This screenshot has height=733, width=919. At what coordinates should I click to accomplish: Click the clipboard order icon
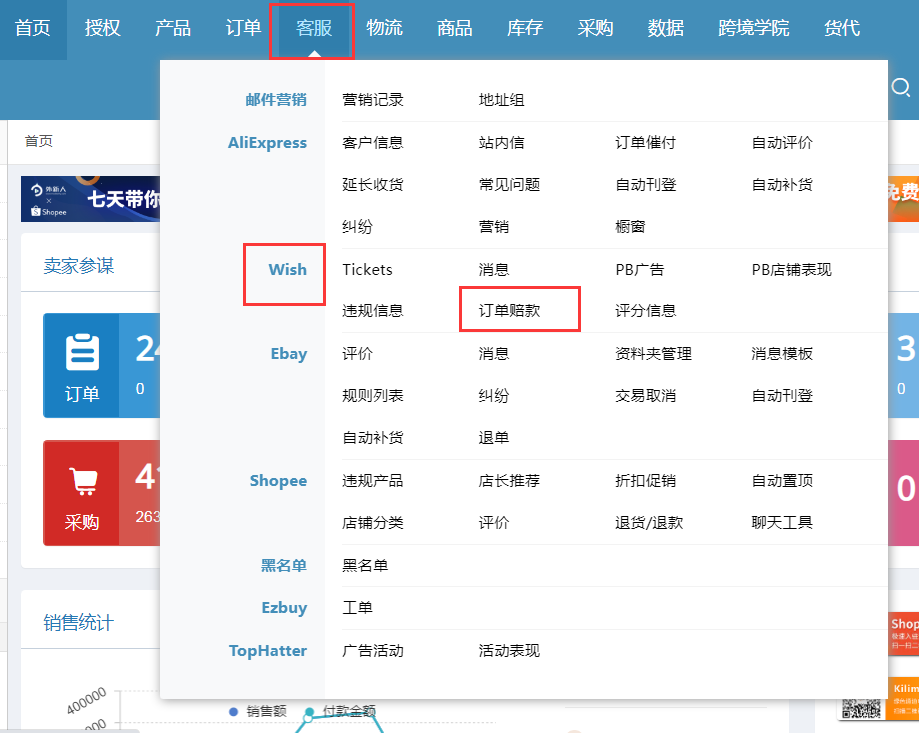(x=82, y=352)
